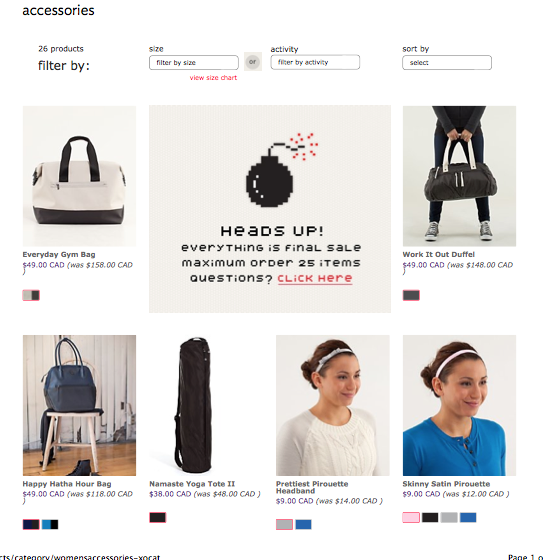Pick the black Namaste Yoga Tote II swatch

coord(158,518)
